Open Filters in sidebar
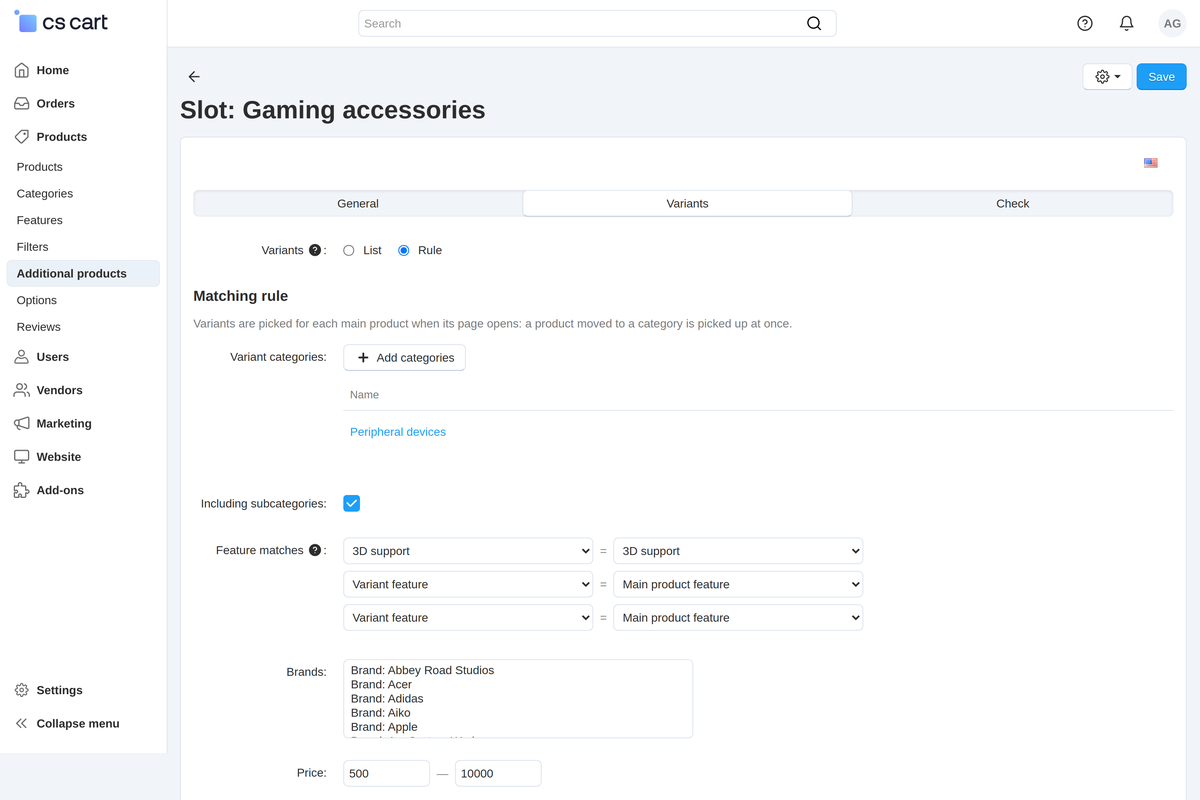The height and width of the screenshot is (800, 1200). (33, 247)
